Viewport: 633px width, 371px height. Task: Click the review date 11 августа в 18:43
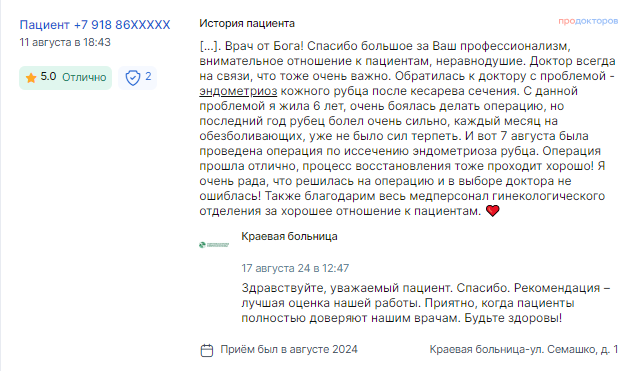pos(65,42)
